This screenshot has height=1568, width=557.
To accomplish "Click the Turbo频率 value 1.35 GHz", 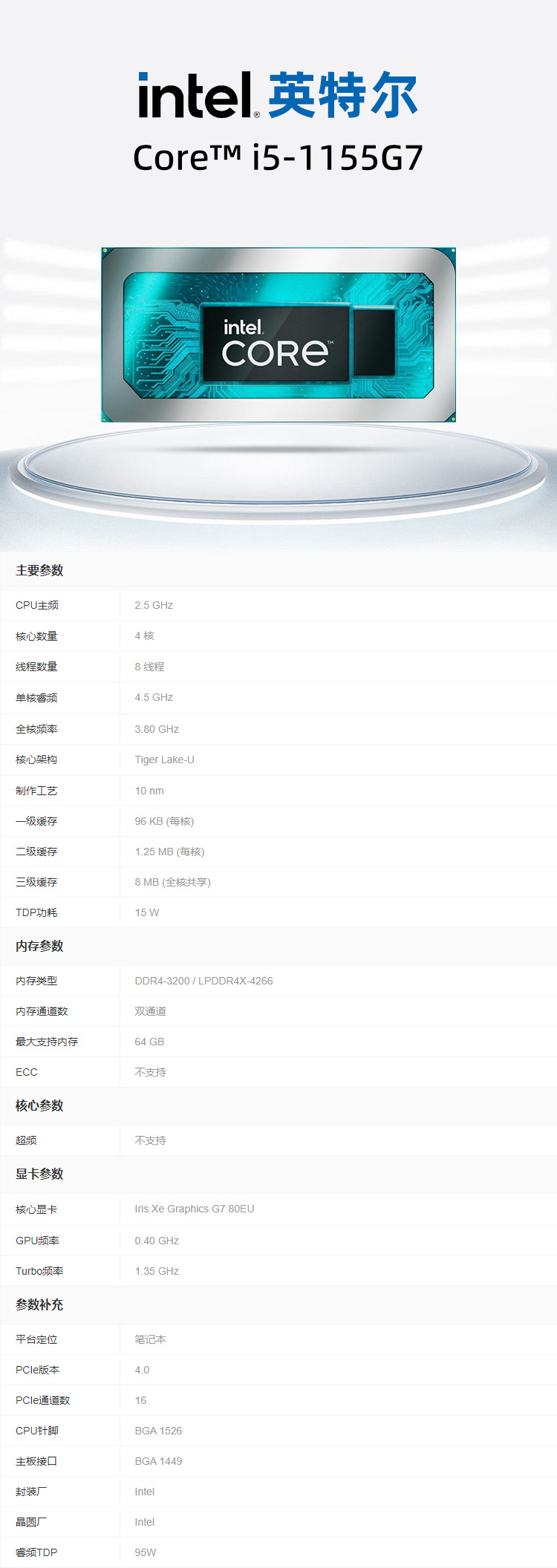I will (157, 1271).
